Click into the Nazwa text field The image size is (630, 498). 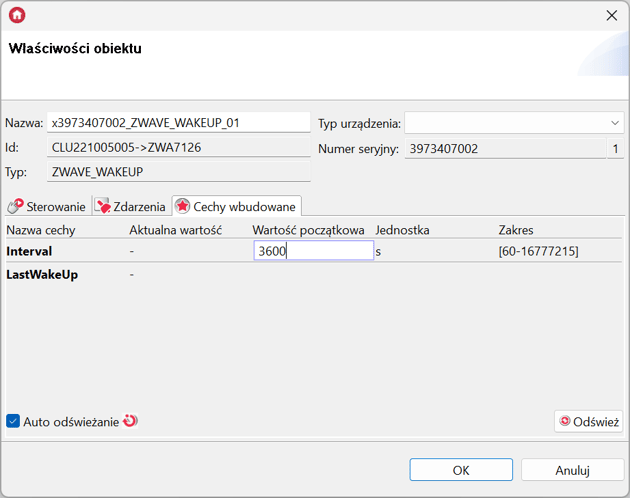click(178, 123)
